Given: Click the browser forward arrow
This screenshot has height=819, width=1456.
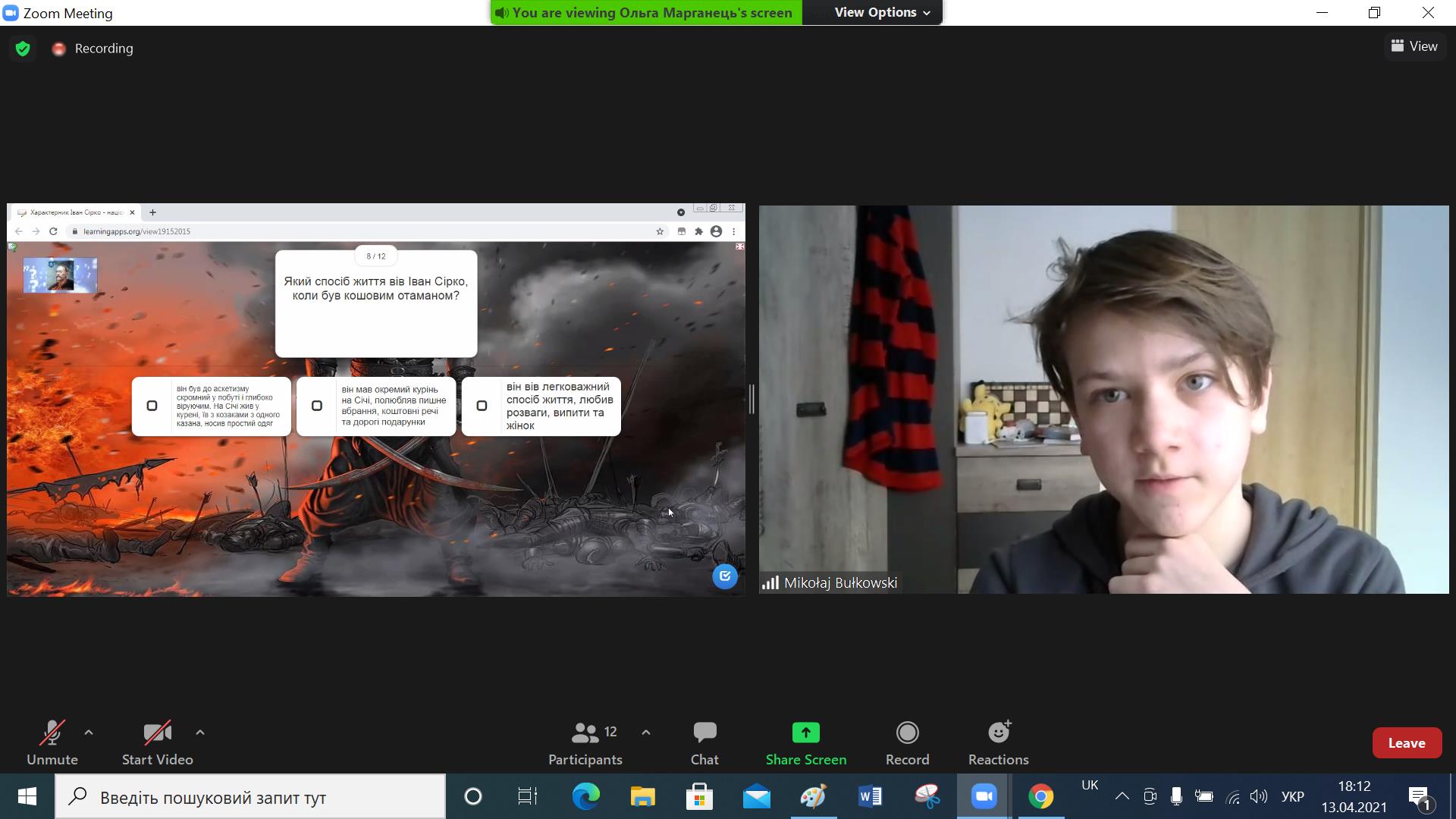Looking at the screenshot, I should (x=36, y=231).
